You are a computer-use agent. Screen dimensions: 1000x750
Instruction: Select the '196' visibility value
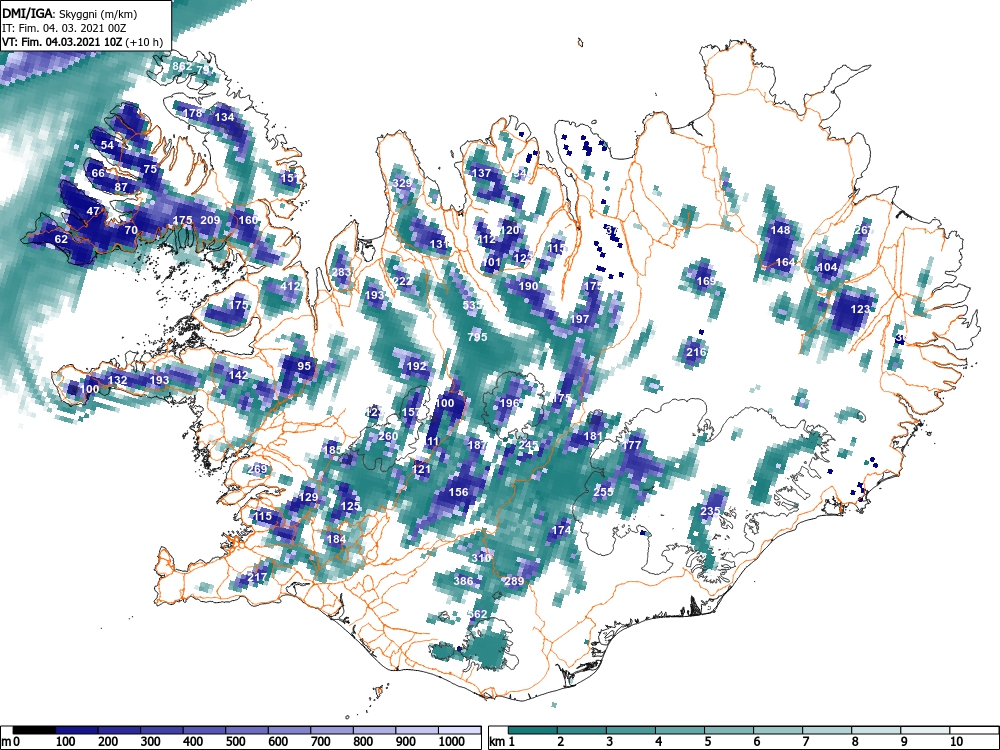point(510,403)
